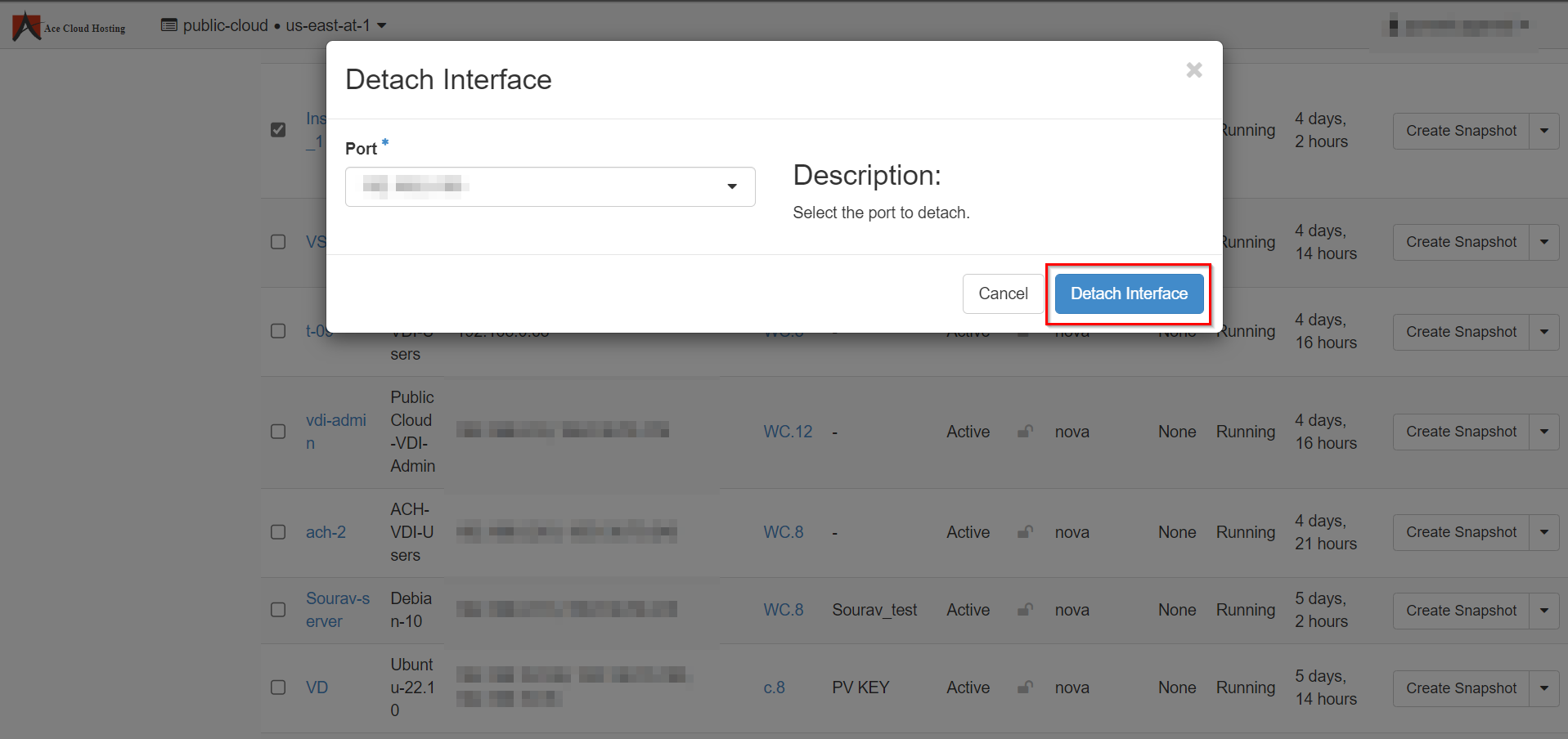Click the project list icon beside public-cloud
1568x739 pixels.
[x=168, y=25]
